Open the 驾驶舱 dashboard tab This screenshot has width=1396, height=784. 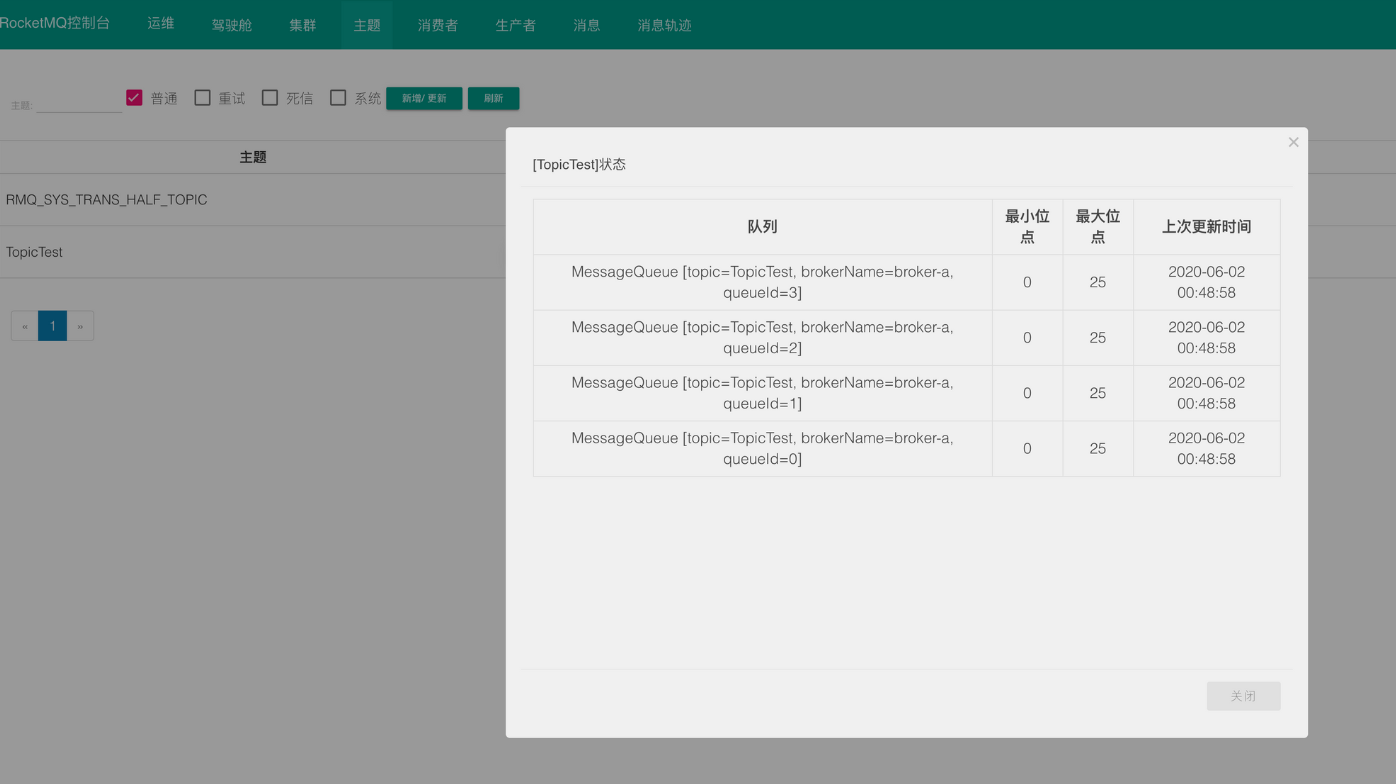click(x=232, y=25)
